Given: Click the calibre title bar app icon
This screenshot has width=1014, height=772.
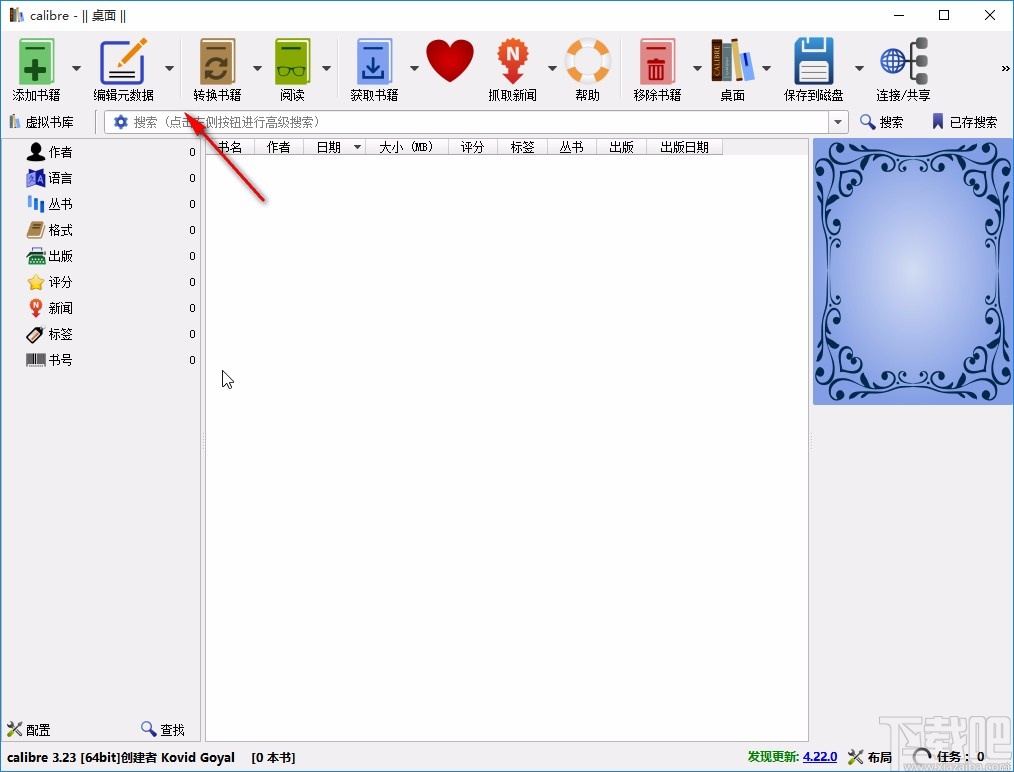Looking at the screenshot, I should [x=16, y=15].
